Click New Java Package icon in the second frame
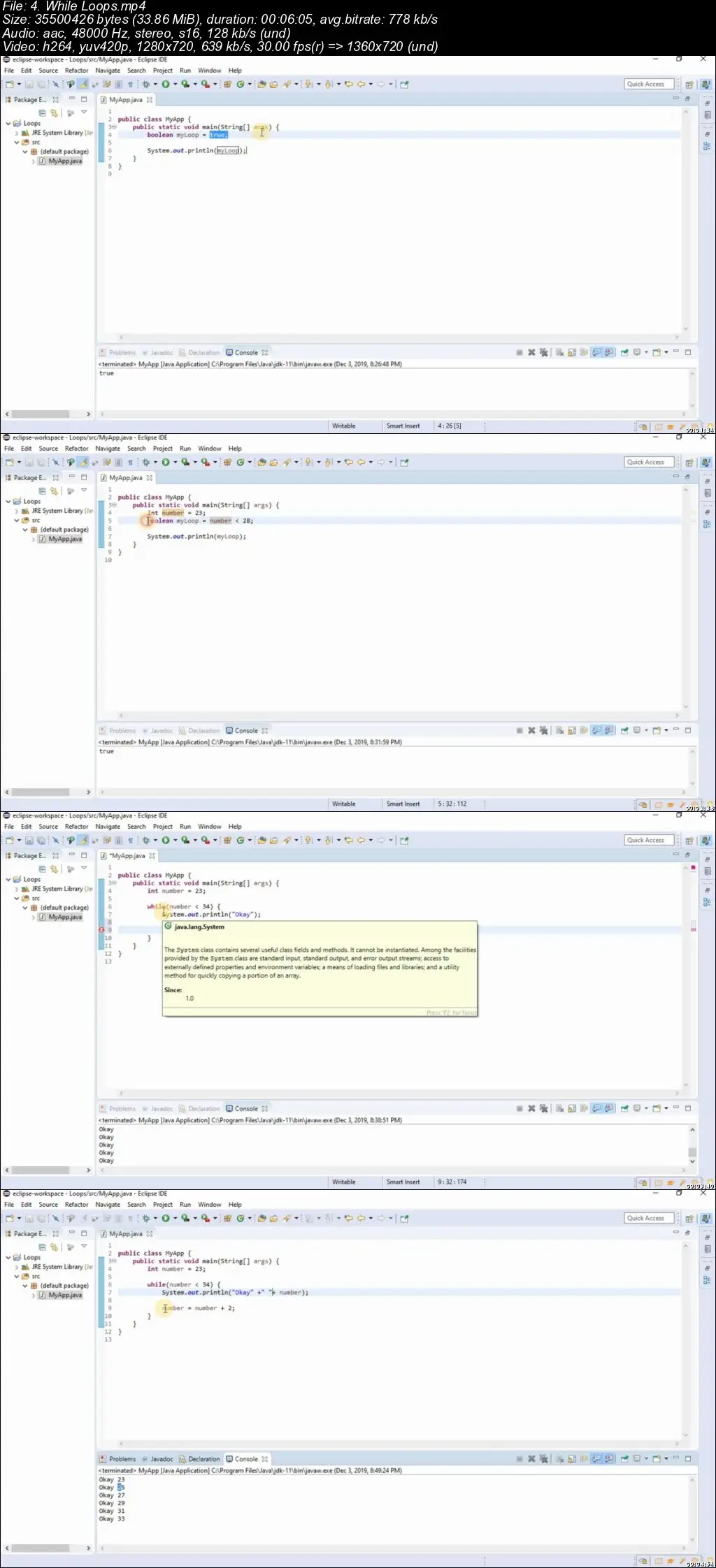The width and height of the screenshot is (716, 1568). 227,462
